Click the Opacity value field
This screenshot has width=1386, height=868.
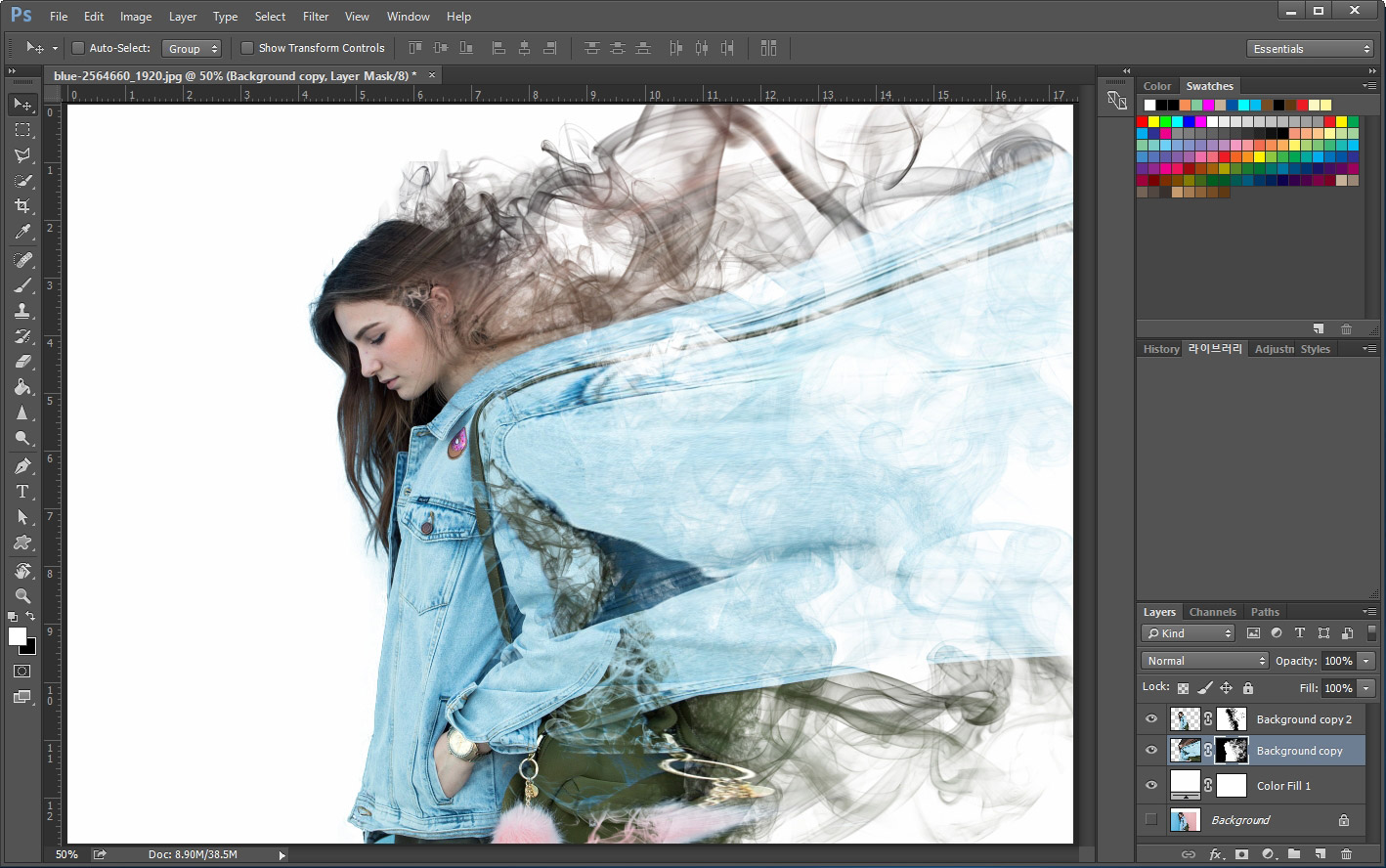tap(1338, 661)
